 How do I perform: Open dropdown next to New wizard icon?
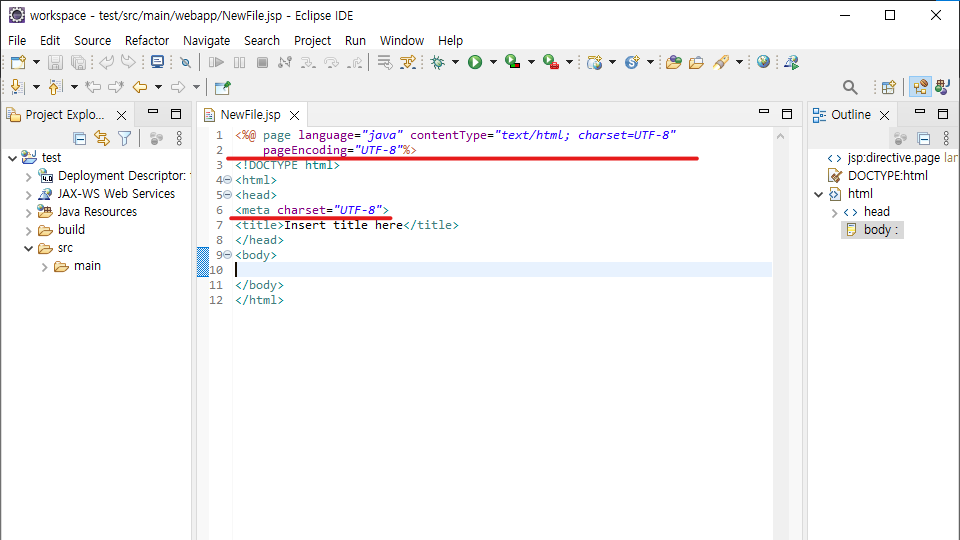click(36, 62)
